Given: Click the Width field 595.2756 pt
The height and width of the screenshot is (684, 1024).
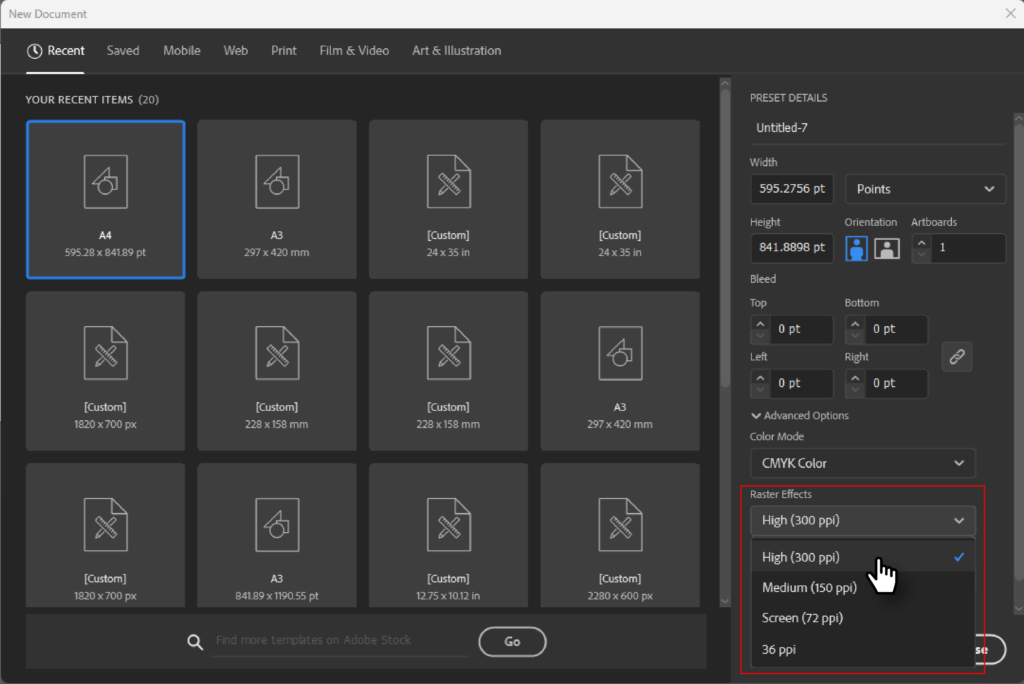Looking at the screenshot, I should click(792, 189).
